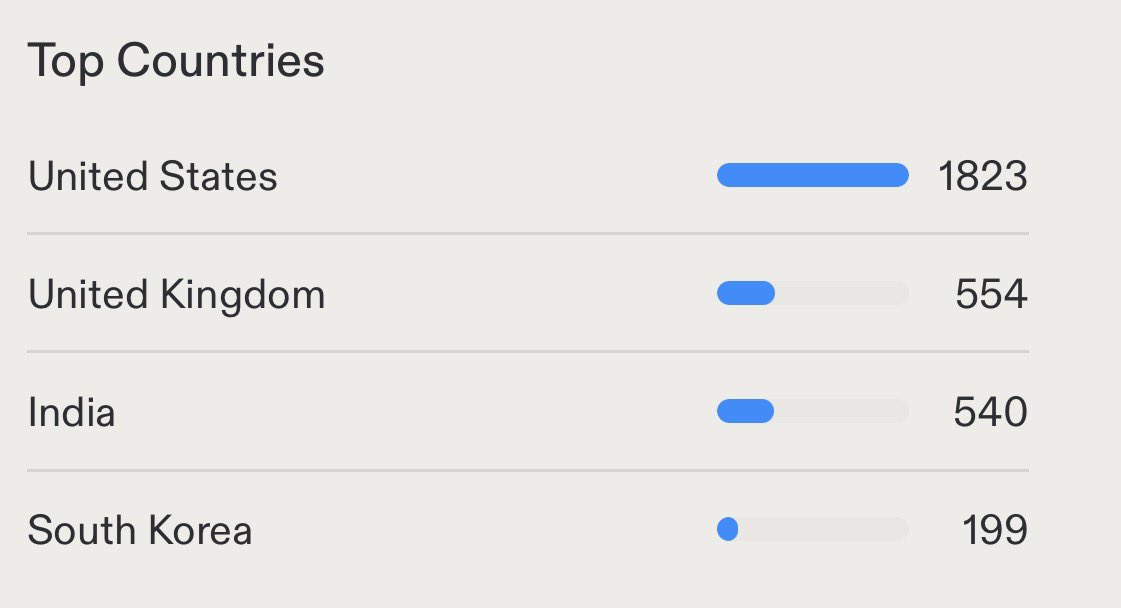Click the word Countries in the title
Screen dimensions: 1121x608
(220, 60)
